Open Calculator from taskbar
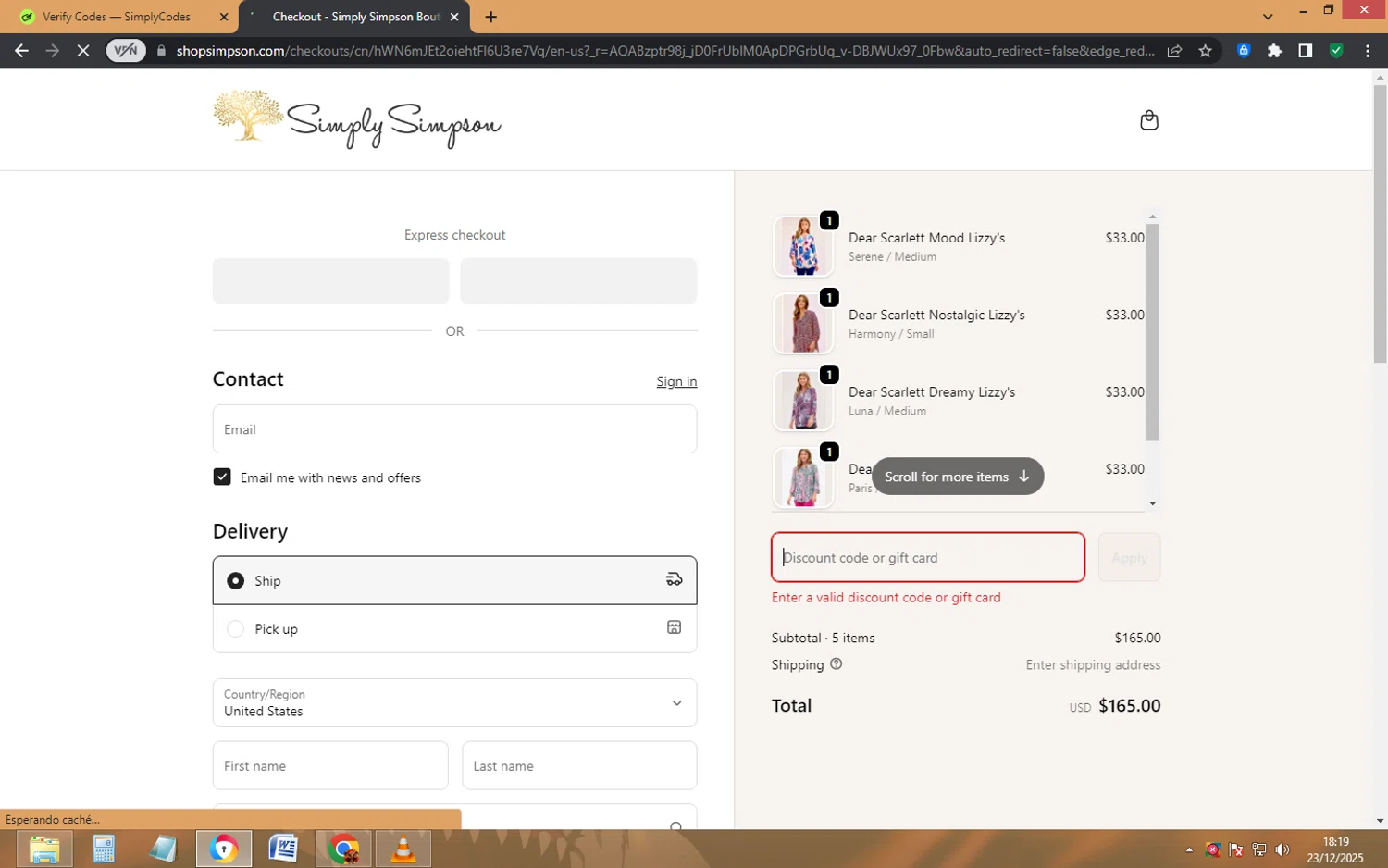Screen dimensions: 1388x868 (104, 849)
